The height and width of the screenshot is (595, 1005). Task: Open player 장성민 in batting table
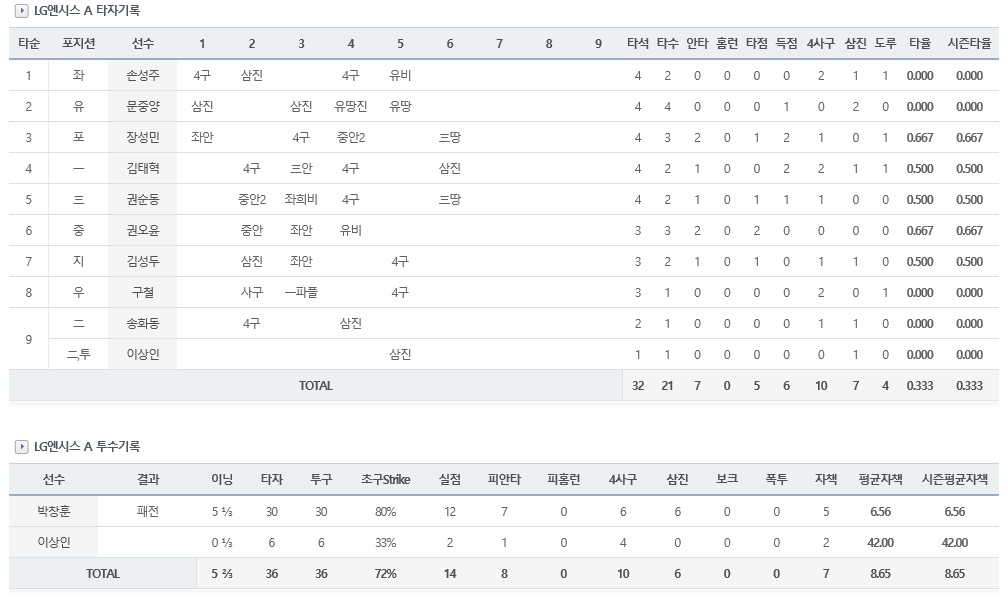click(142, 137)
